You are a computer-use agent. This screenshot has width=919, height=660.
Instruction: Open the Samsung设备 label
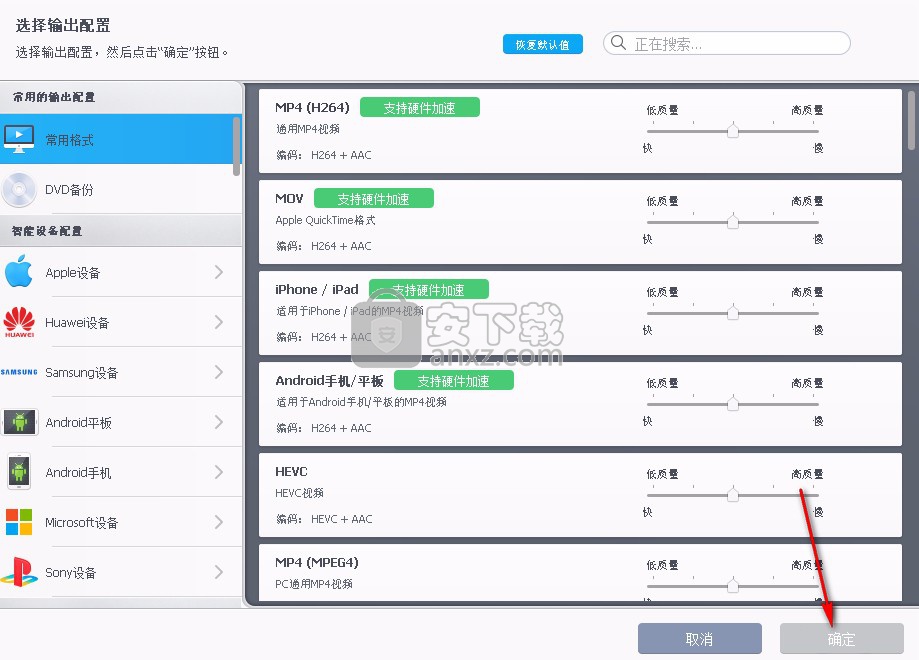click(x=81, y=373)
